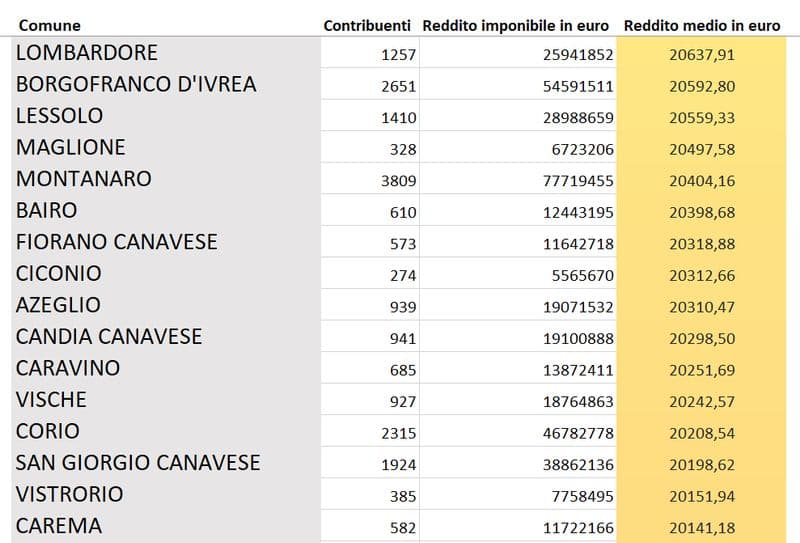Click the Reddito imponibile in euro header

(516, 25)
